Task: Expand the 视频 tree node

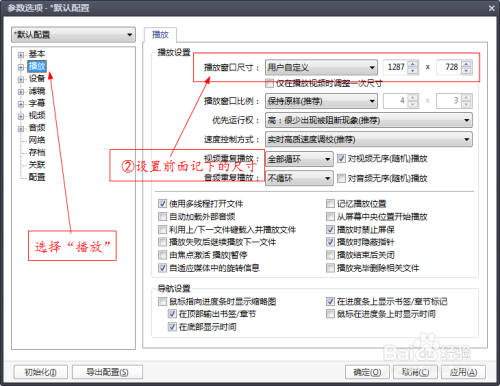Action: click(21, 116)
